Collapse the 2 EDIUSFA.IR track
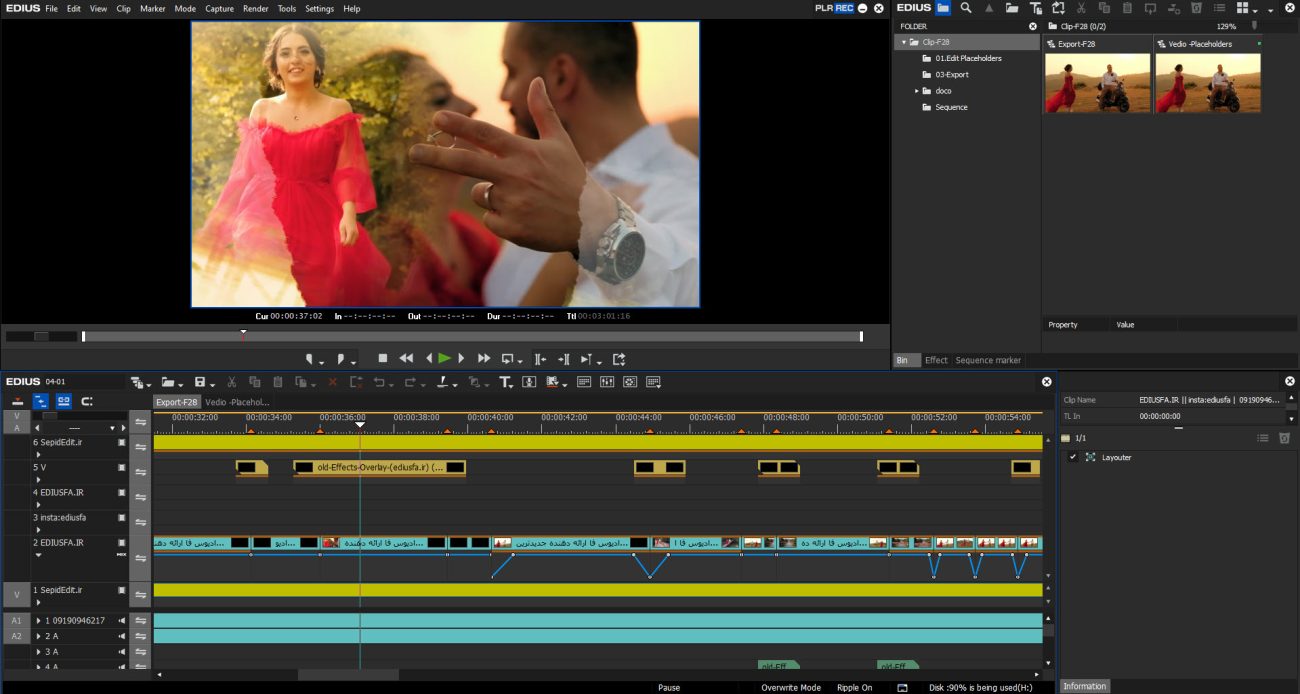Screen dimensions: 1300x694 pos(38,555)
